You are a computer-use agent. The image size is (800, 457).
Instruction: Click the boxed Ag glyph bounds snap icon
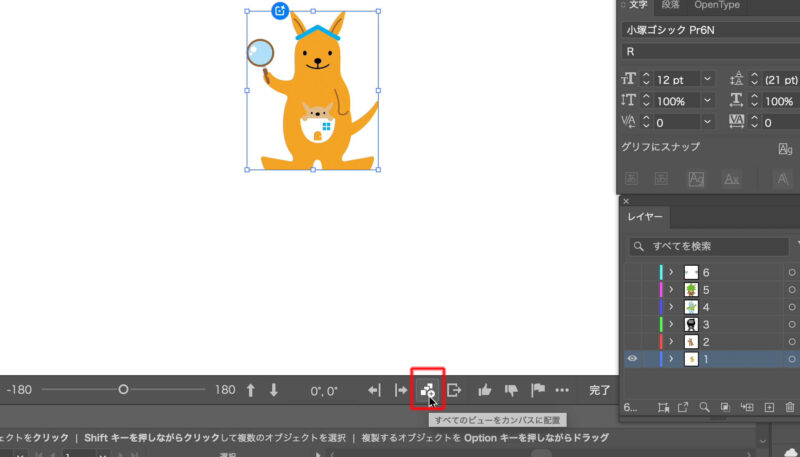pyautogui.click(x=696, y=179)
